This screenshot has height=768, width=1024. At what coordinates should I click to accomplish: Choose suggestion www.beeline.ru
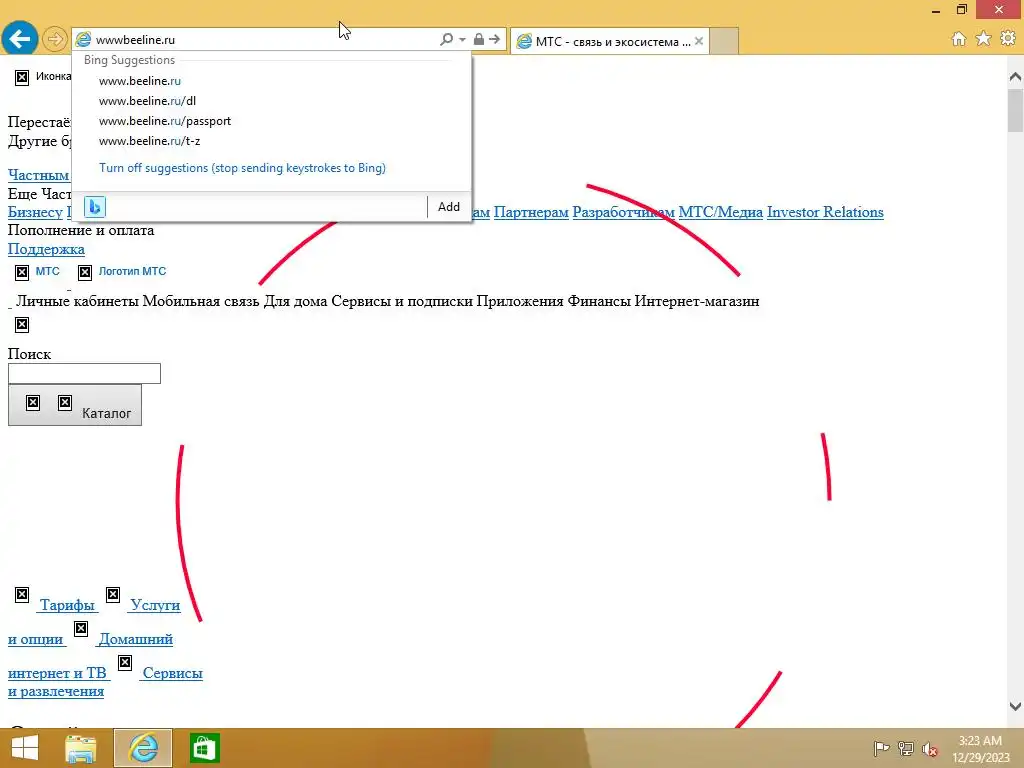click(x=140, y=81)
